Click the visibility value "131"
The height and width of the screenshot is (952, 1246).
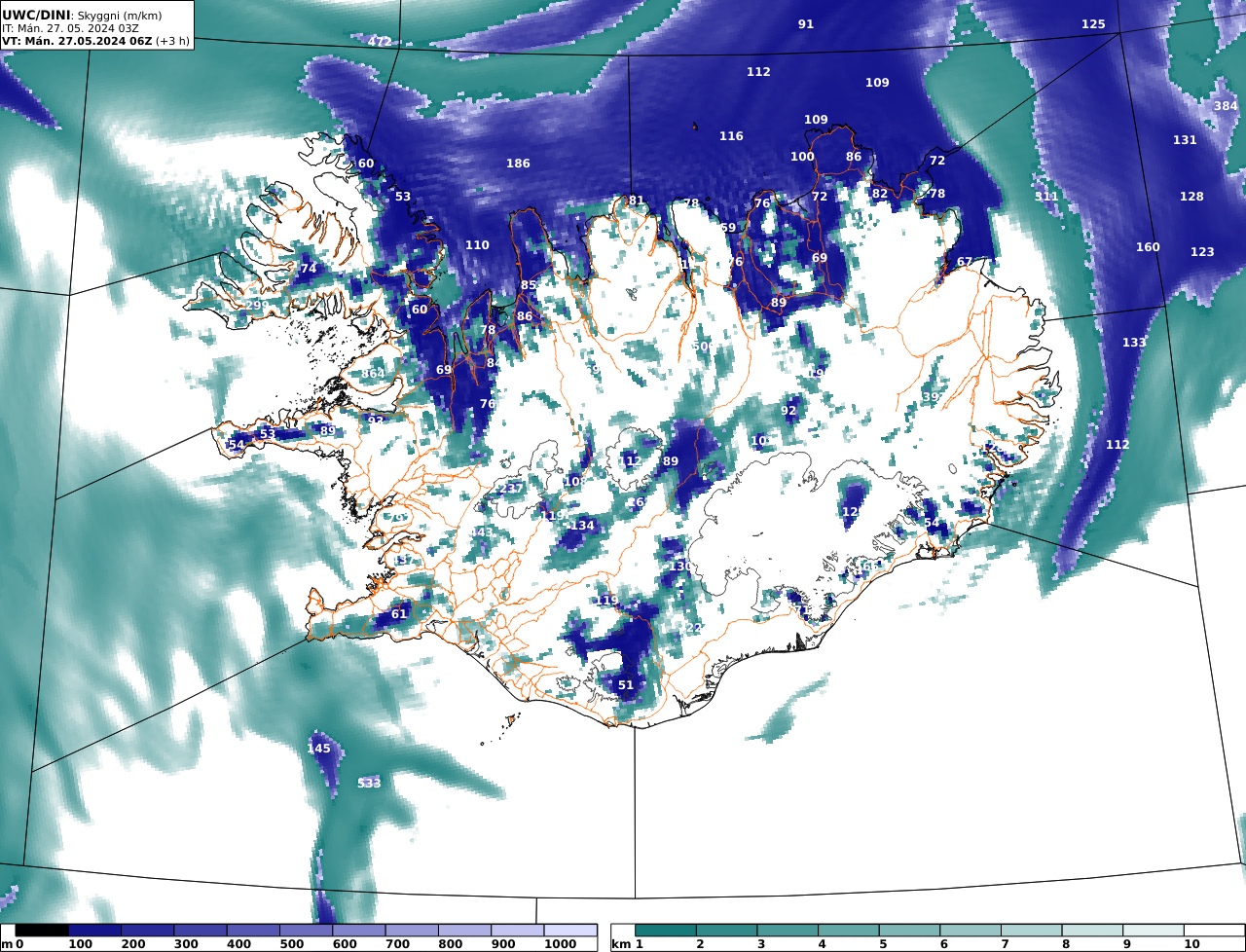coord(1185,140)
